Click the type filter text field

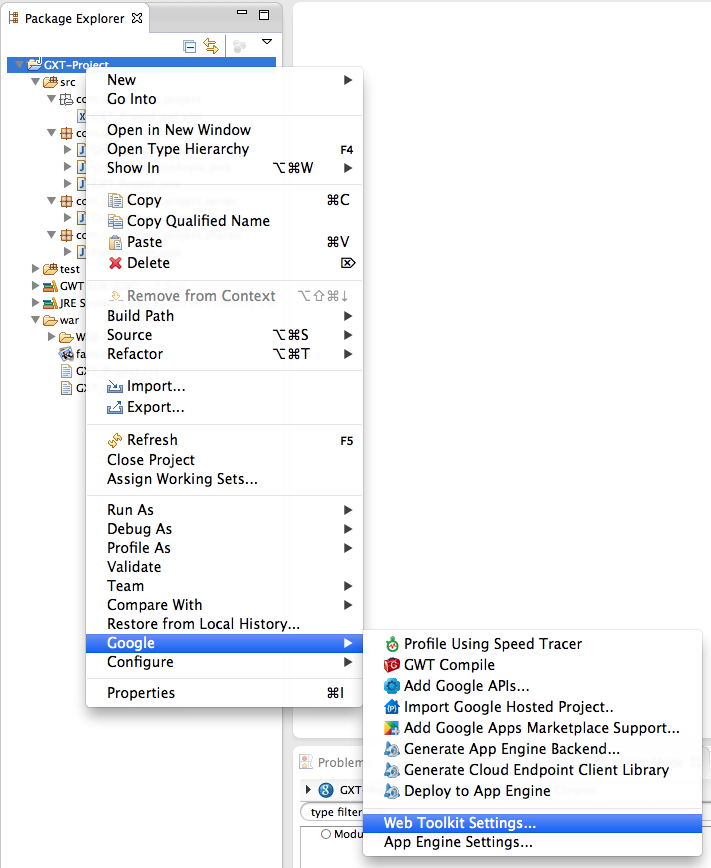[x=332, y=812]
